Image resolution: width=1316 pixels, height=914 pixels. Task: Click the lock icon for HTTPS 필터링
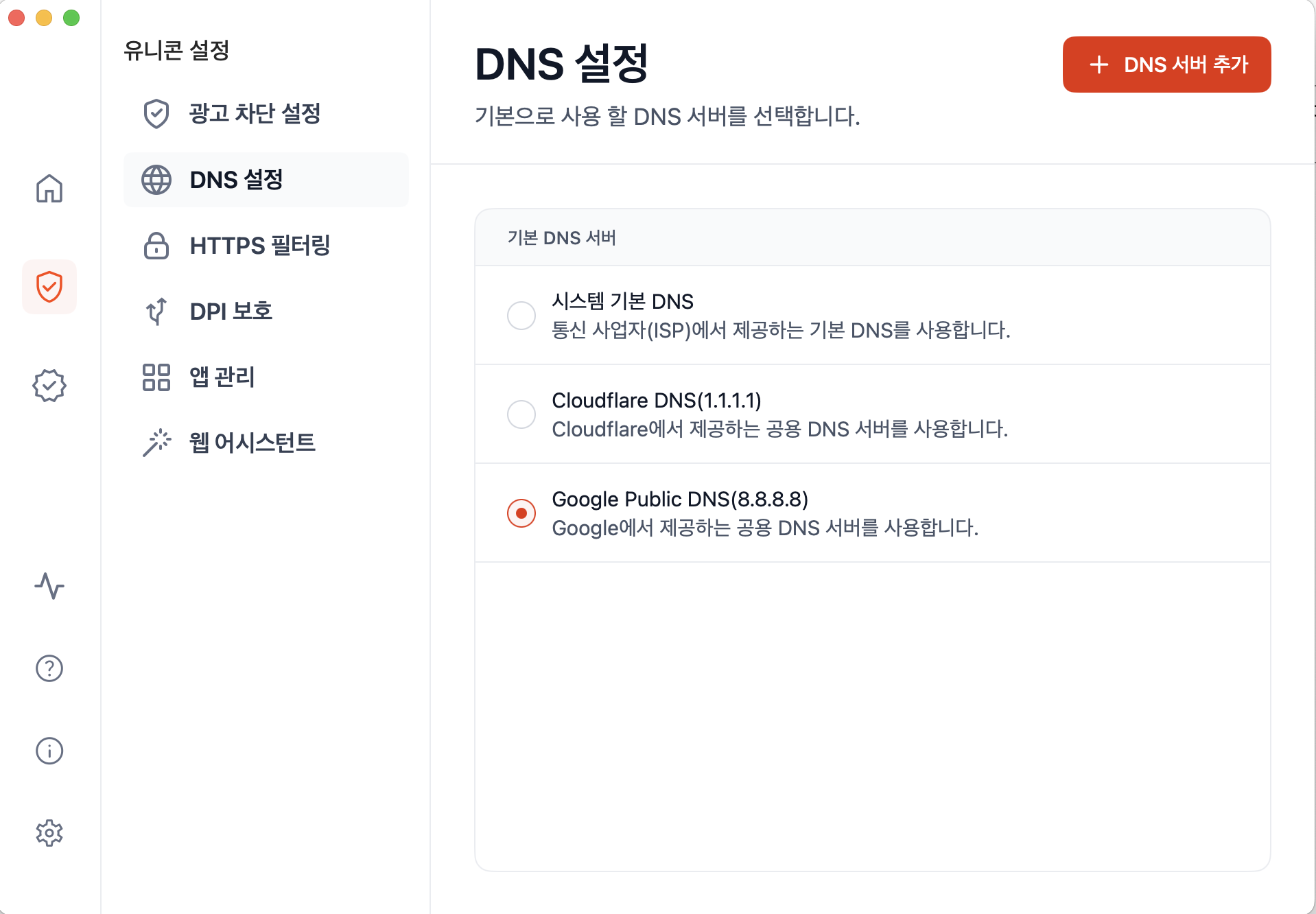pos(156,246)
